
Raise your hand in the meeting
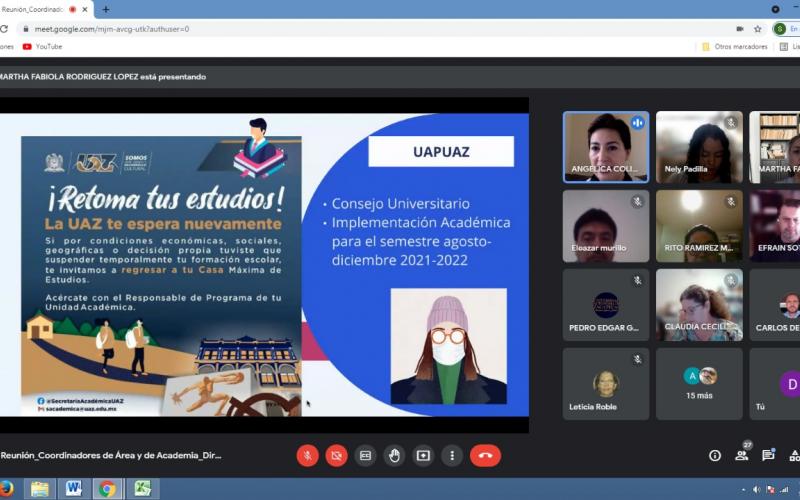394,456
